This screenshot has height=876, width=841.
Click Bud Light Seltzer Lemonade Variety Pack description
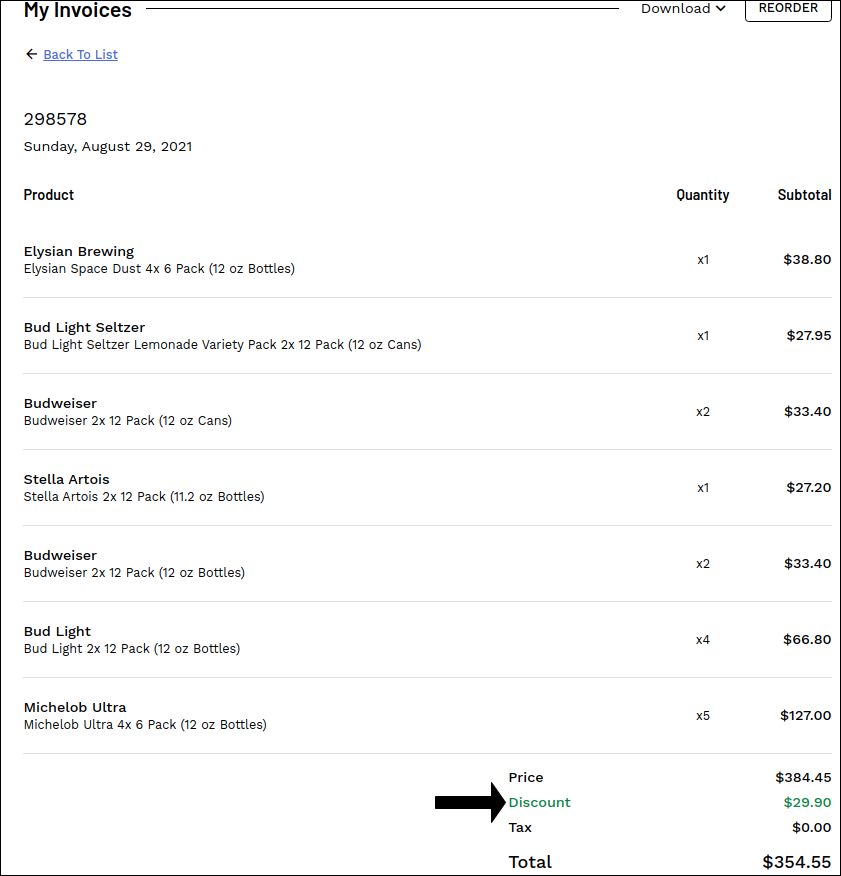tap(222, 345)
